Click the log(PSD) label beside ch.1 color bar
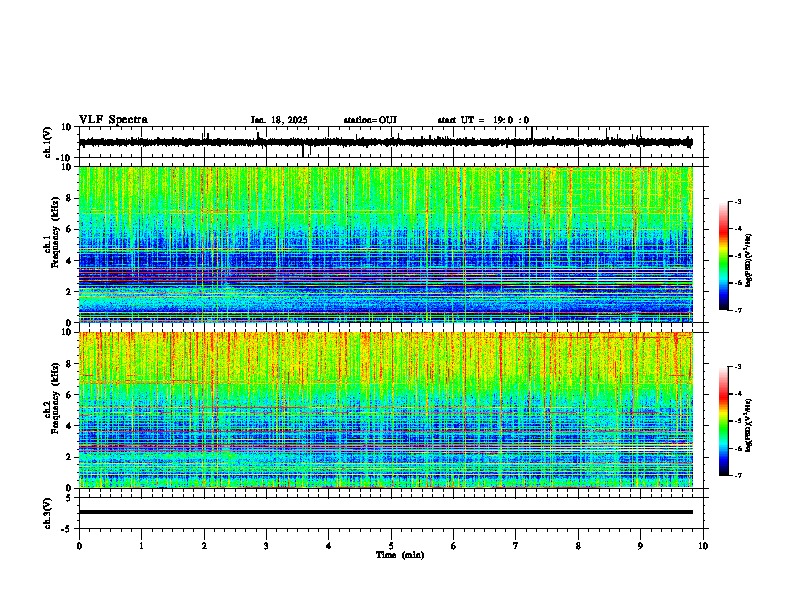 pos(748,261)
